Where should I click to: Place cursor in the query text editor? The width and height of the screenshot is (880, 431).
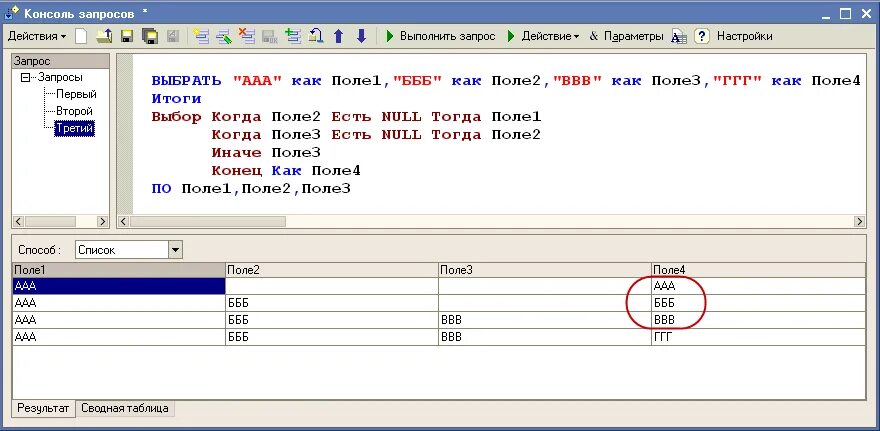[499, 135]
